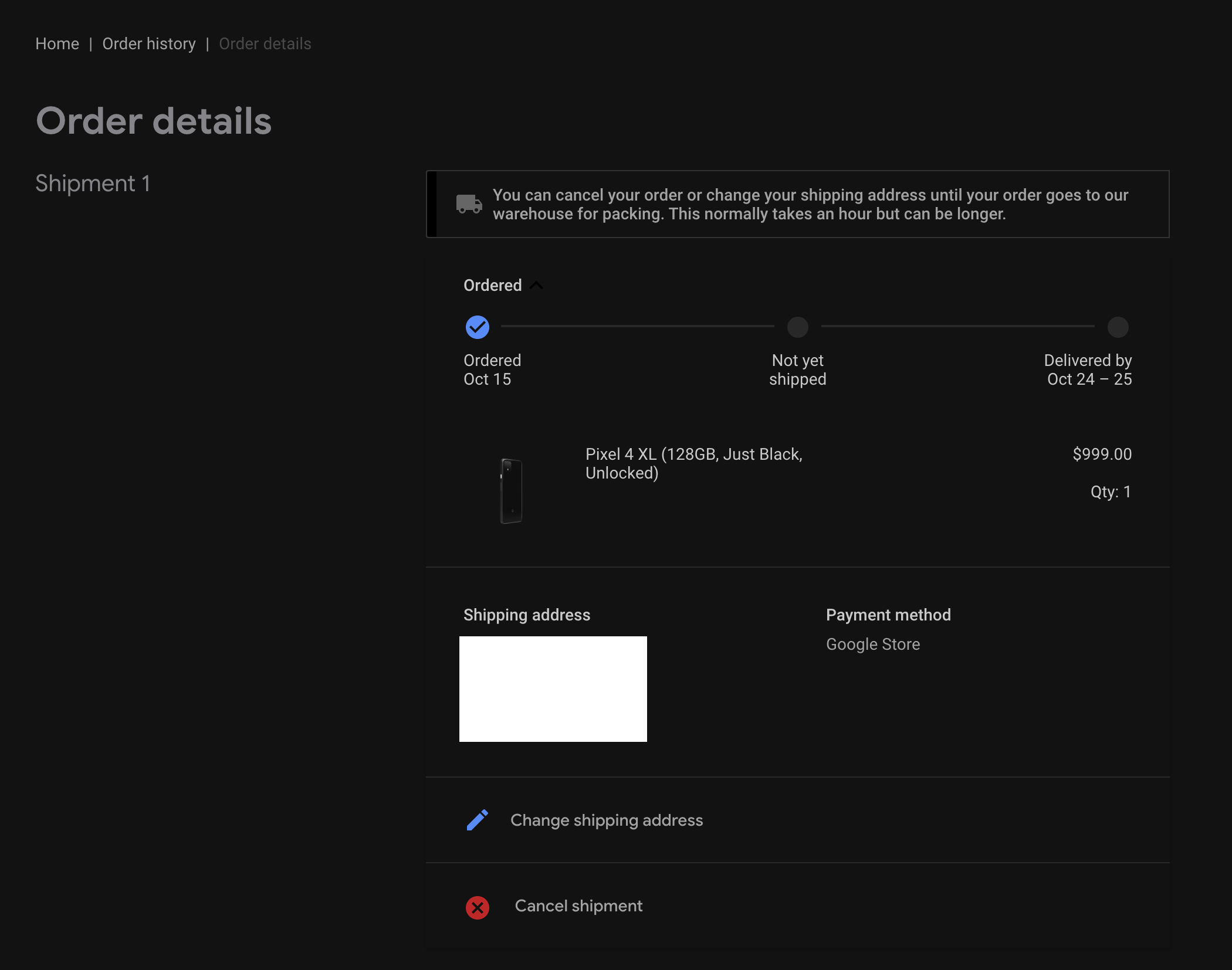Open the Pixel 4 XL product thumbnail
Screen dimensions: 1232x970
click(510, 491)
